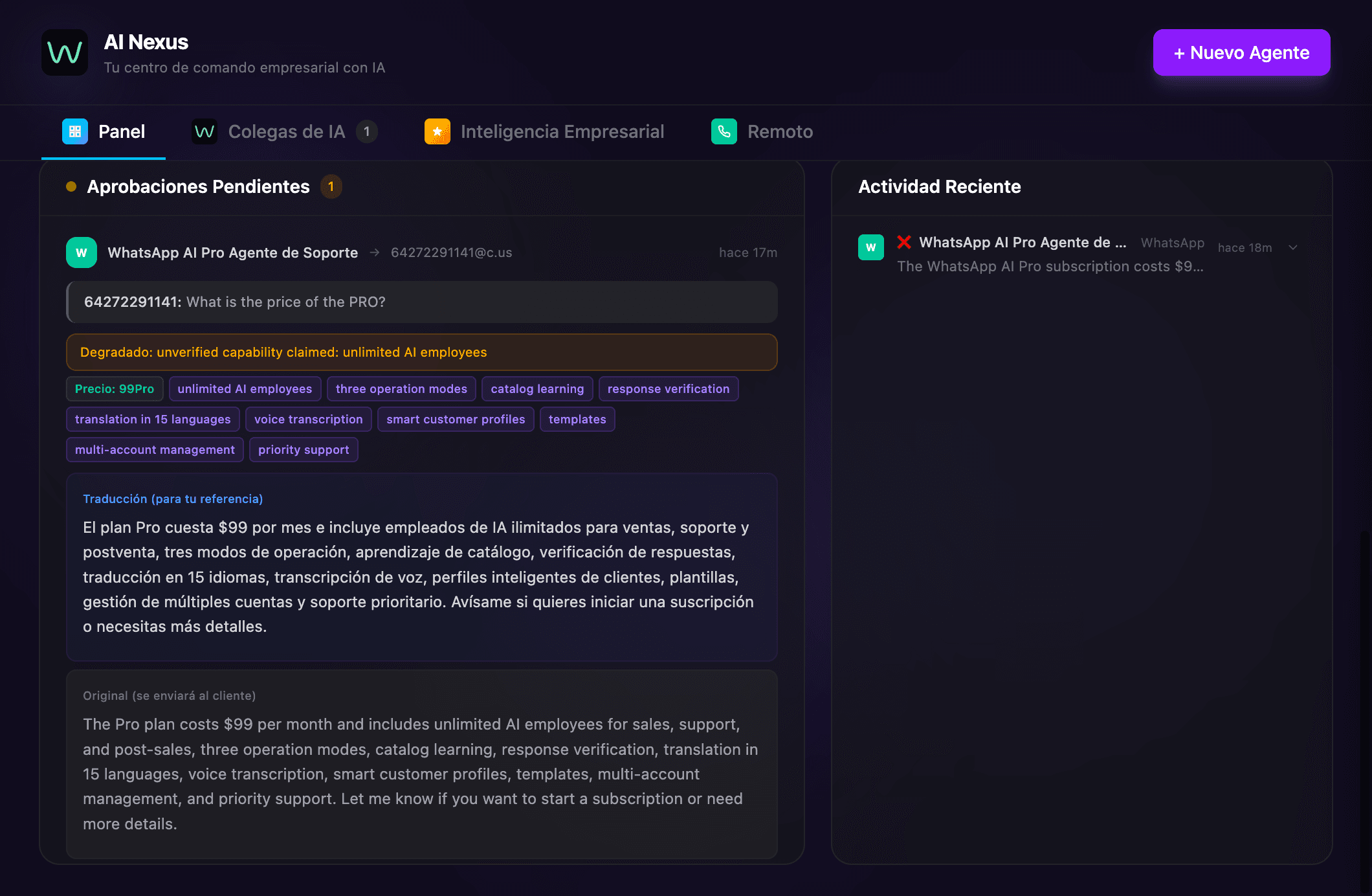
Task: Click the Remoto phone icon
Action: pyautogui.click(x=724, y=131)
